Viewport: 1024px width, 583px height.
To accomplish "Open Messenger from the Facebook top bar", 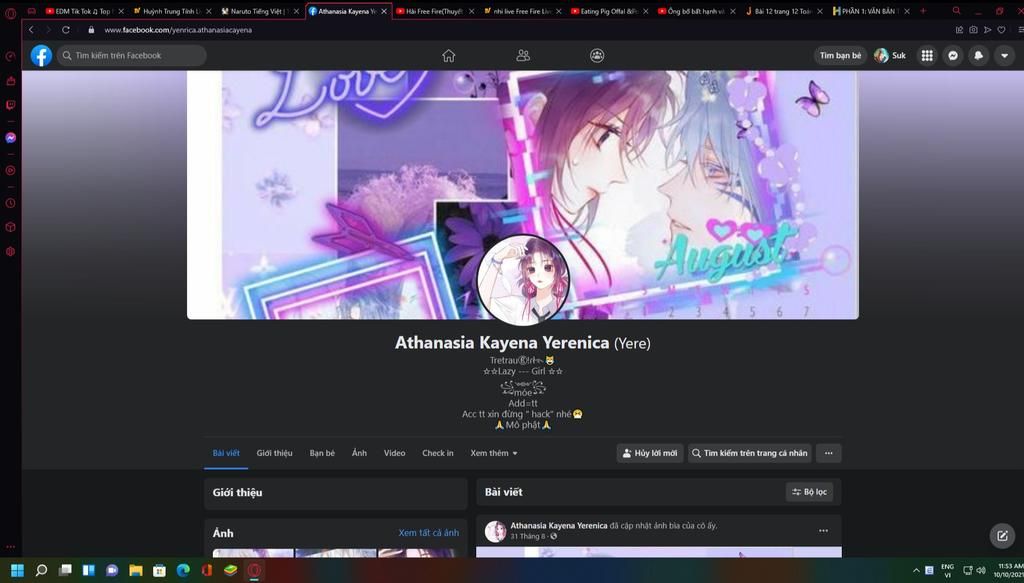I will [x=953, y=55].
